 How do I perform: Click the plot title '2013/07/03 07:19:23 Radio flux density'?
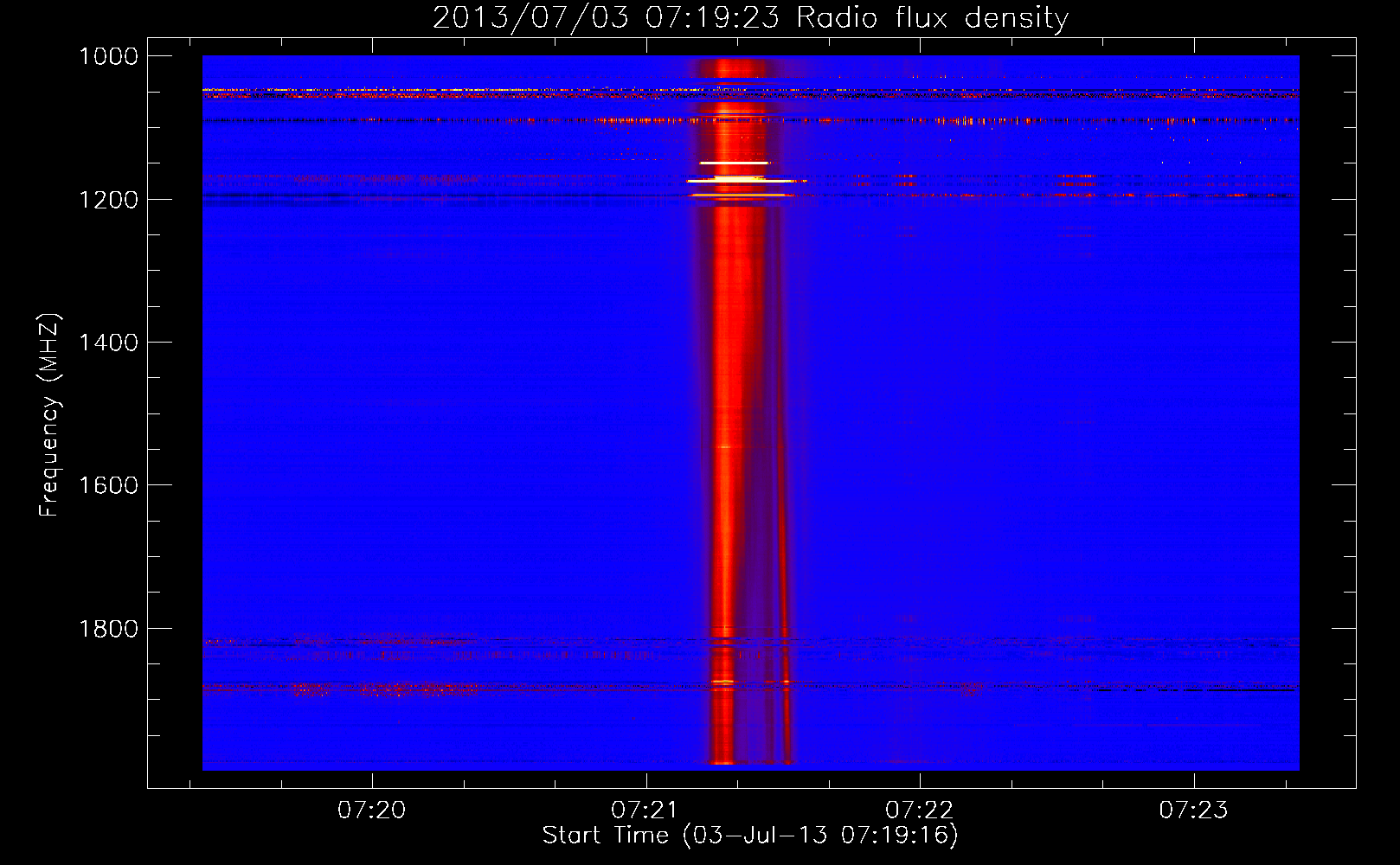point(750,17)
